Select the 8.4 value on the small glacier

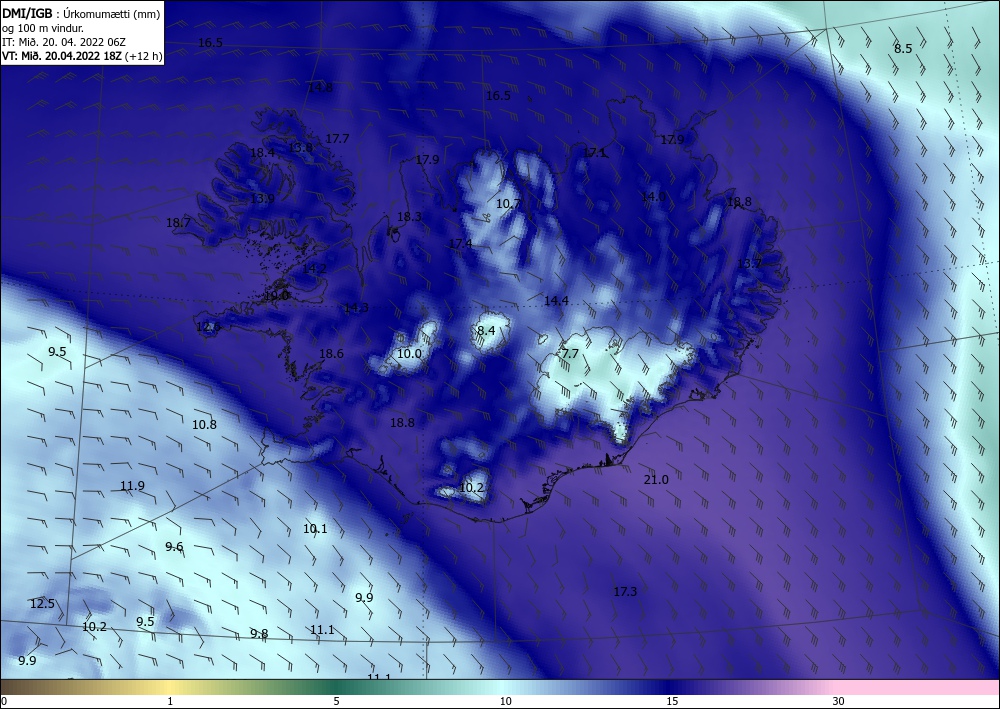(486, 330)
